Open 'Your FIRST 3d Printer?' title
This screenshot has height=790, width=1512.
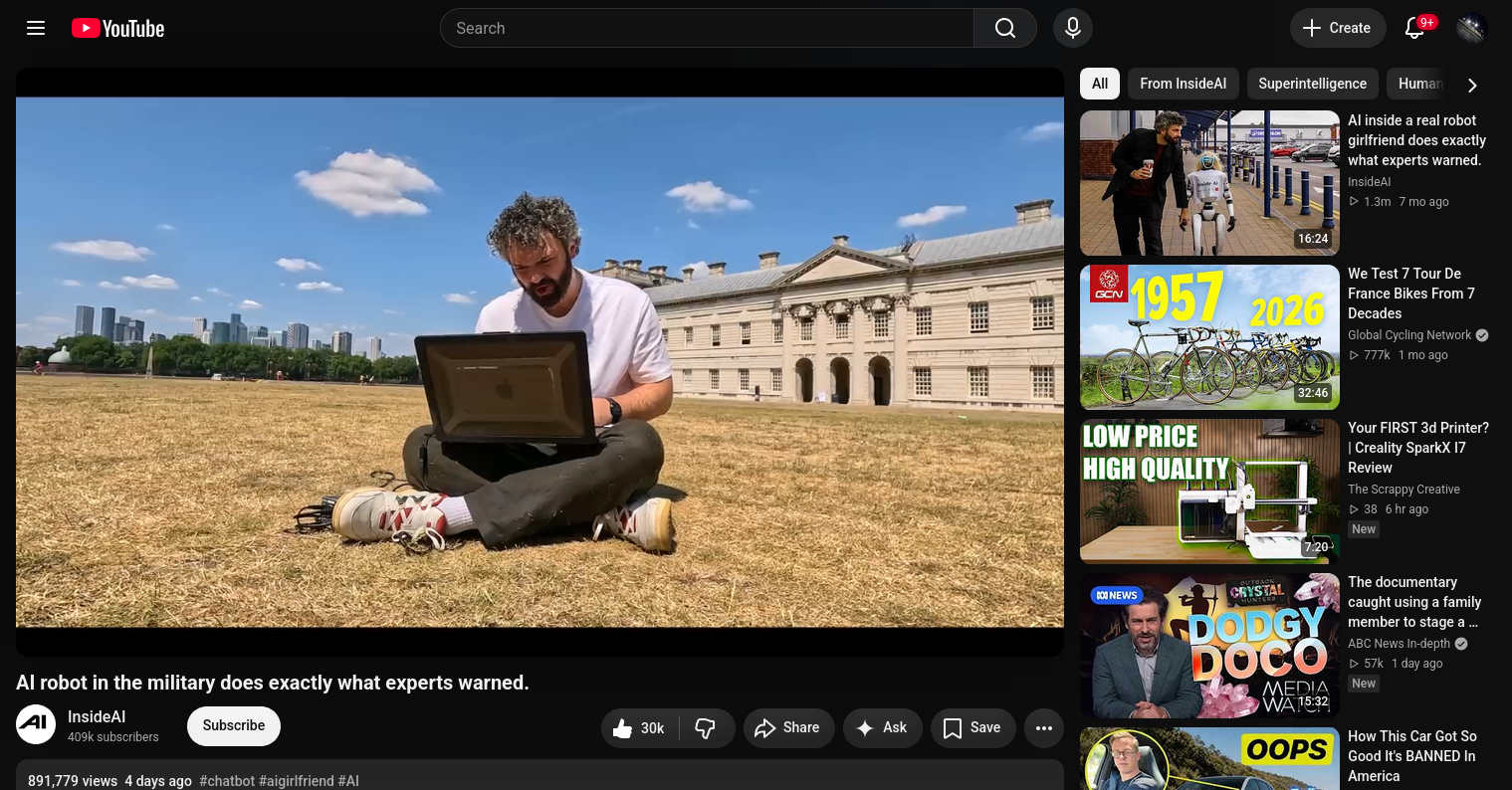click(1418, 448)
